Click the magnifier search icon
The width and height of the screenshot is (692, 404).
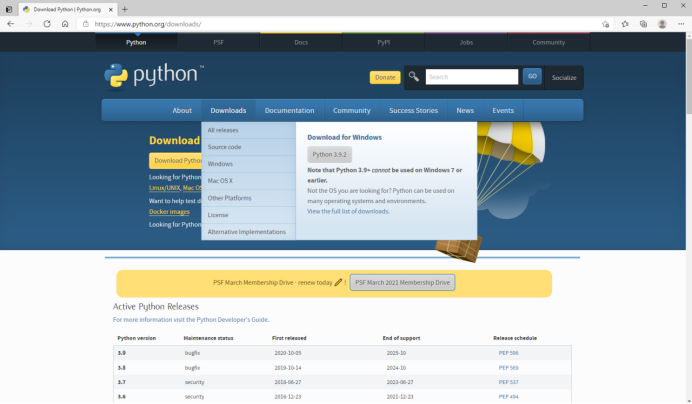414,76
